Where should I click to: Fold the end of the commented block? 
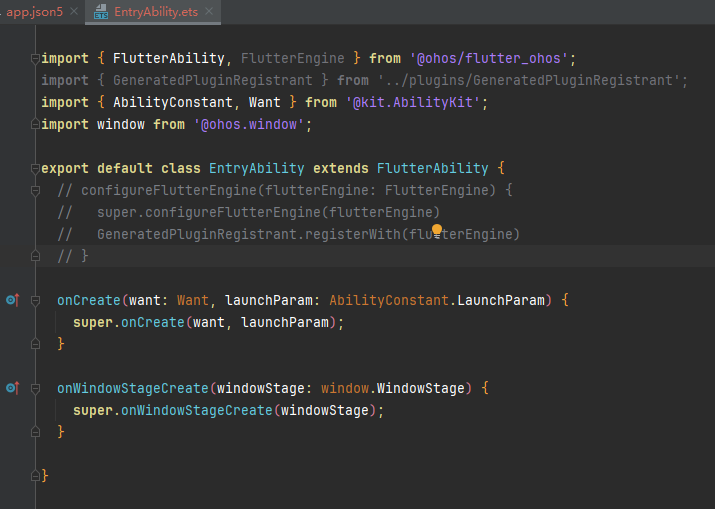point(35,256)
